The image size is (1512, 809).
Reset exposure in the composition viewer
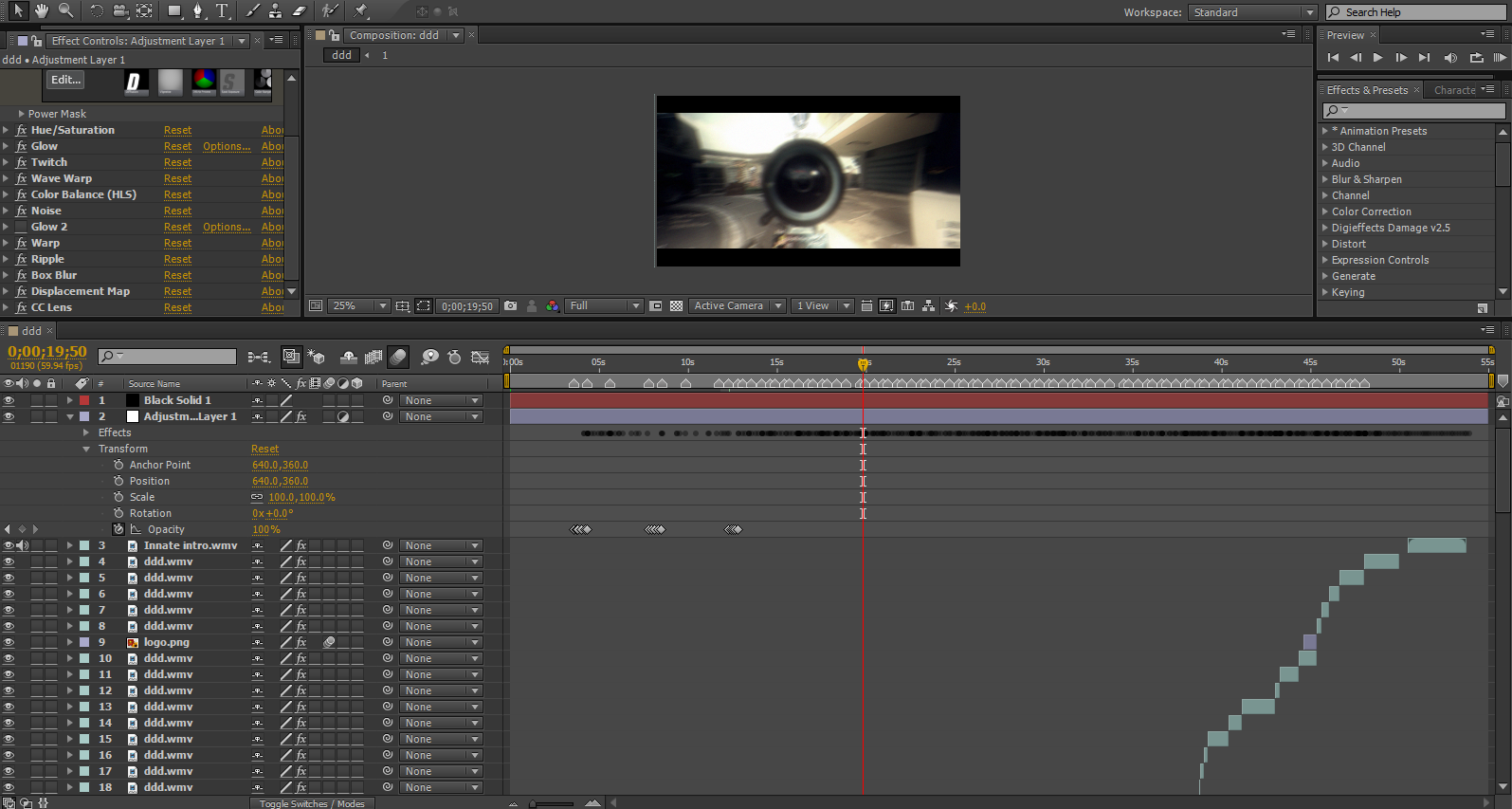951,306
